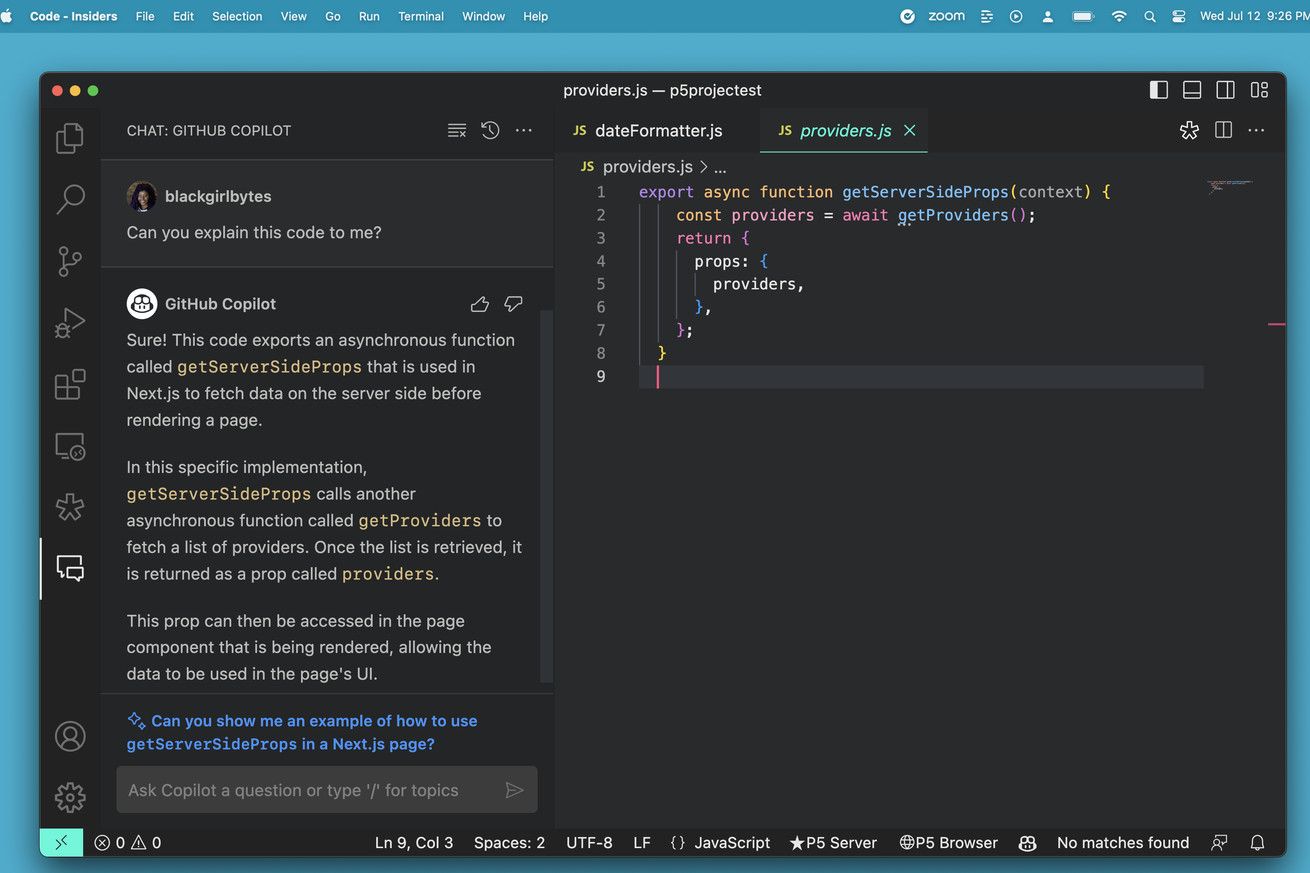Give the Copilot answer a thumbs up
Screen dimensions: 1310x873
479,303
